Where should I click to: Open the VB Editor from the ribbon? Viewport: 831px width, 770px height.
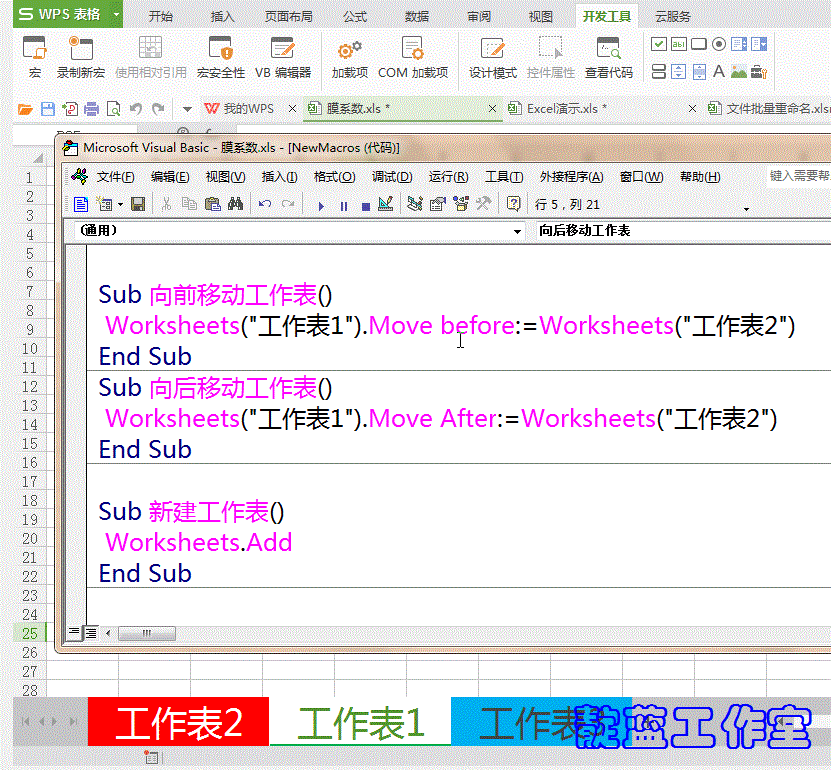(x=283, y=55)
